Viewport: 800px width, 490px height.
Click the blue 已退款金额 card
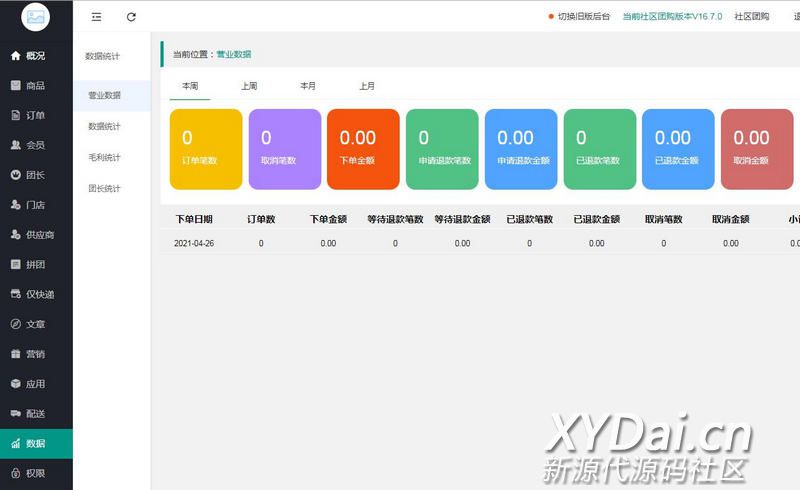click(679, 149)
